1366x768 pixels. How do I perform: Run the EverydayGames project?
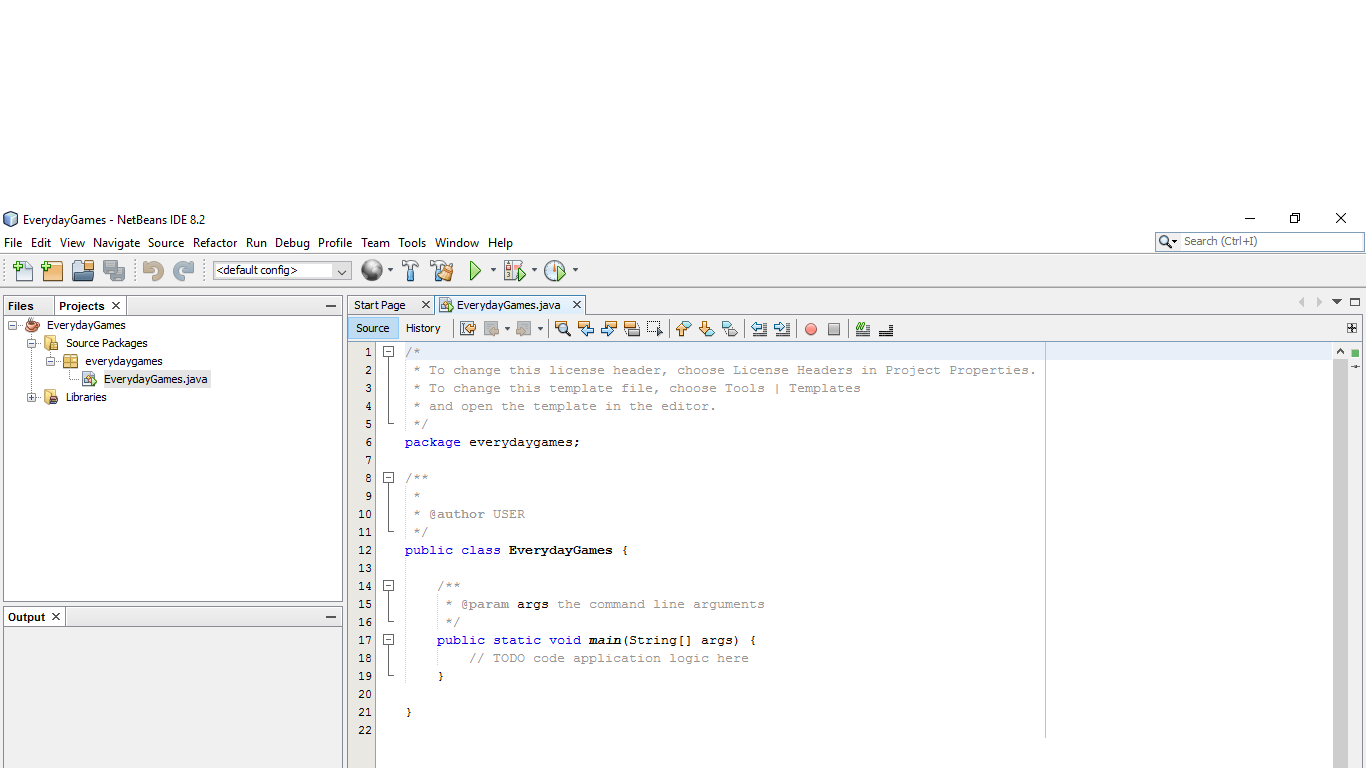click(x=475, y=270)
